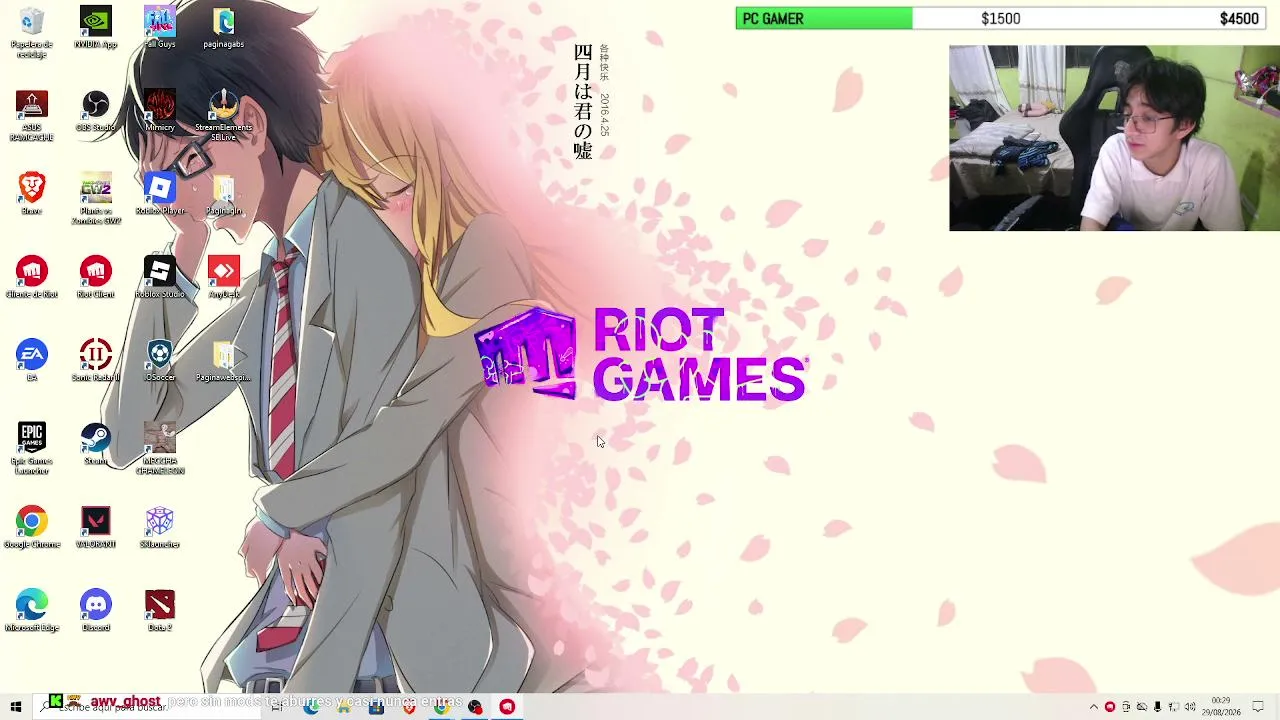This screenshot has height=720, width=1280.
Task: Open Microsoft Edge from the desktop
Action: coord(32,611)
